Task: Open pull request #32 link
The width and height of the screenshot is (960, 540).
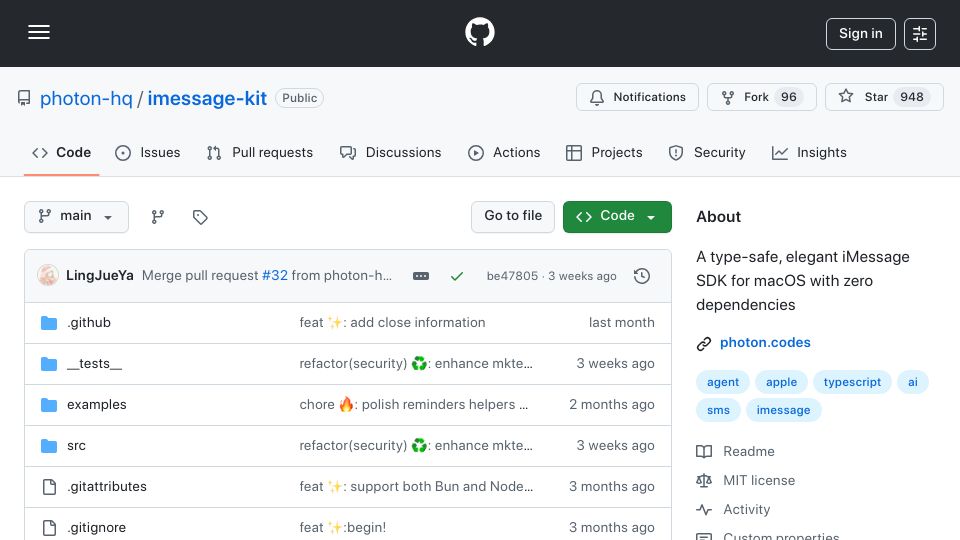Action: click(275, 276)
